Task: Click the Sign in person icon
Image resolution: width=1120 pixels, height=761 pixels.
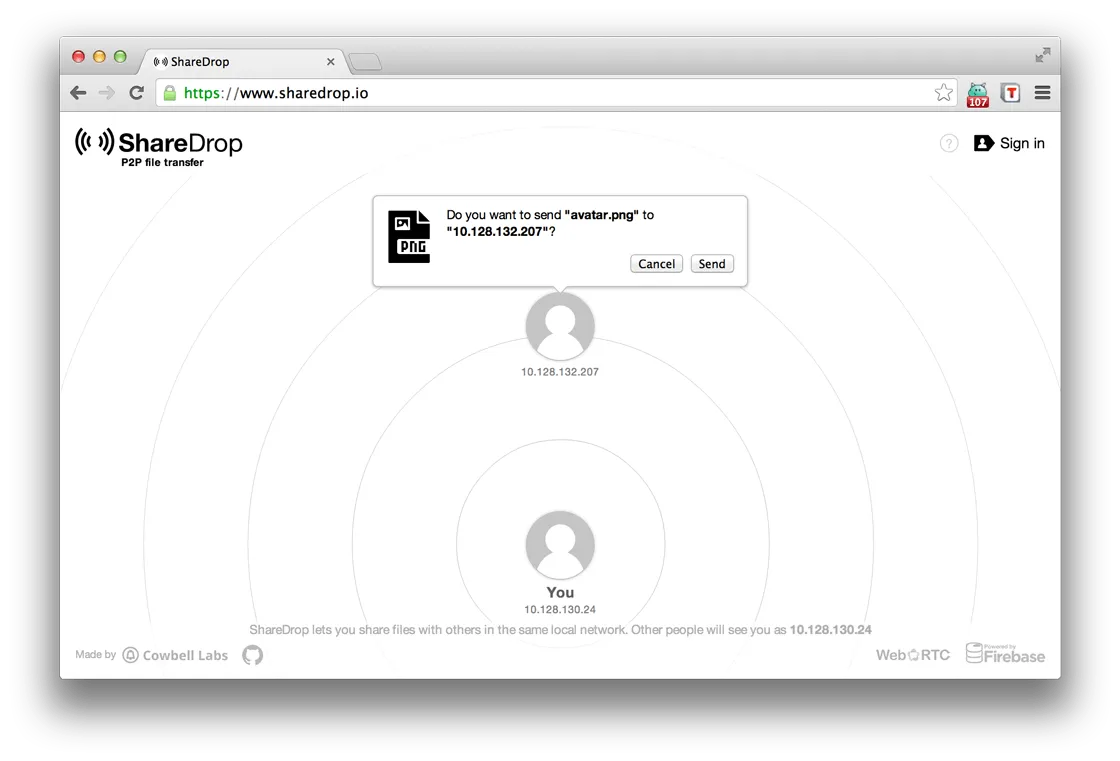Action: pyautogui.click(x=983, y=143)
